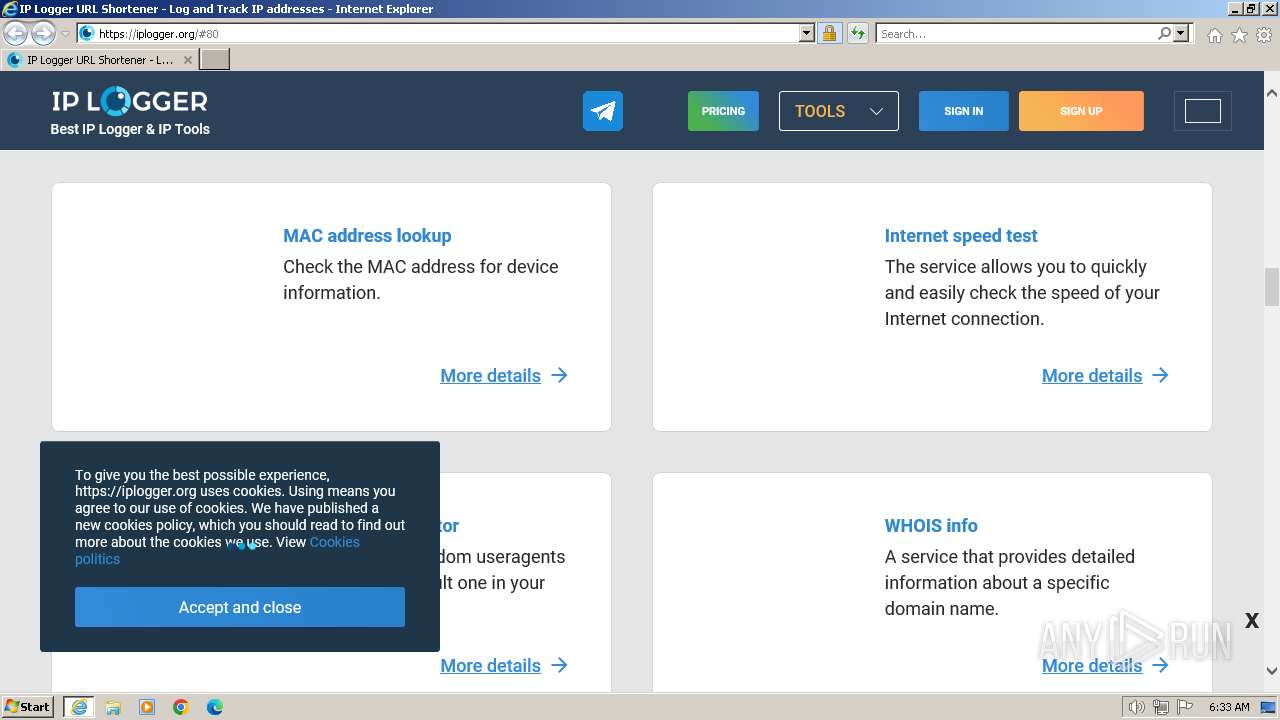Open browser Tools gear icon
This screenshot has width=1280, height=720.
(x=1264, y=35)
